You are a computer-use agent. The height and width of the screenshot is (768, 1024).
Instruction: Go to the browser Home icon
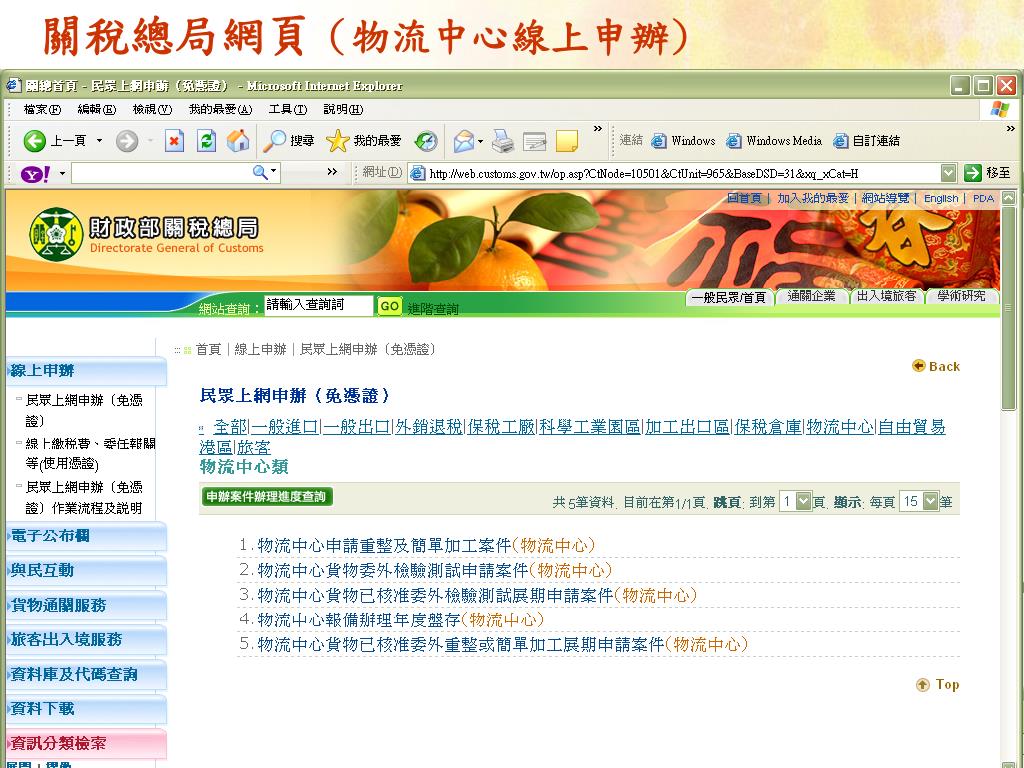click(238, 140)
